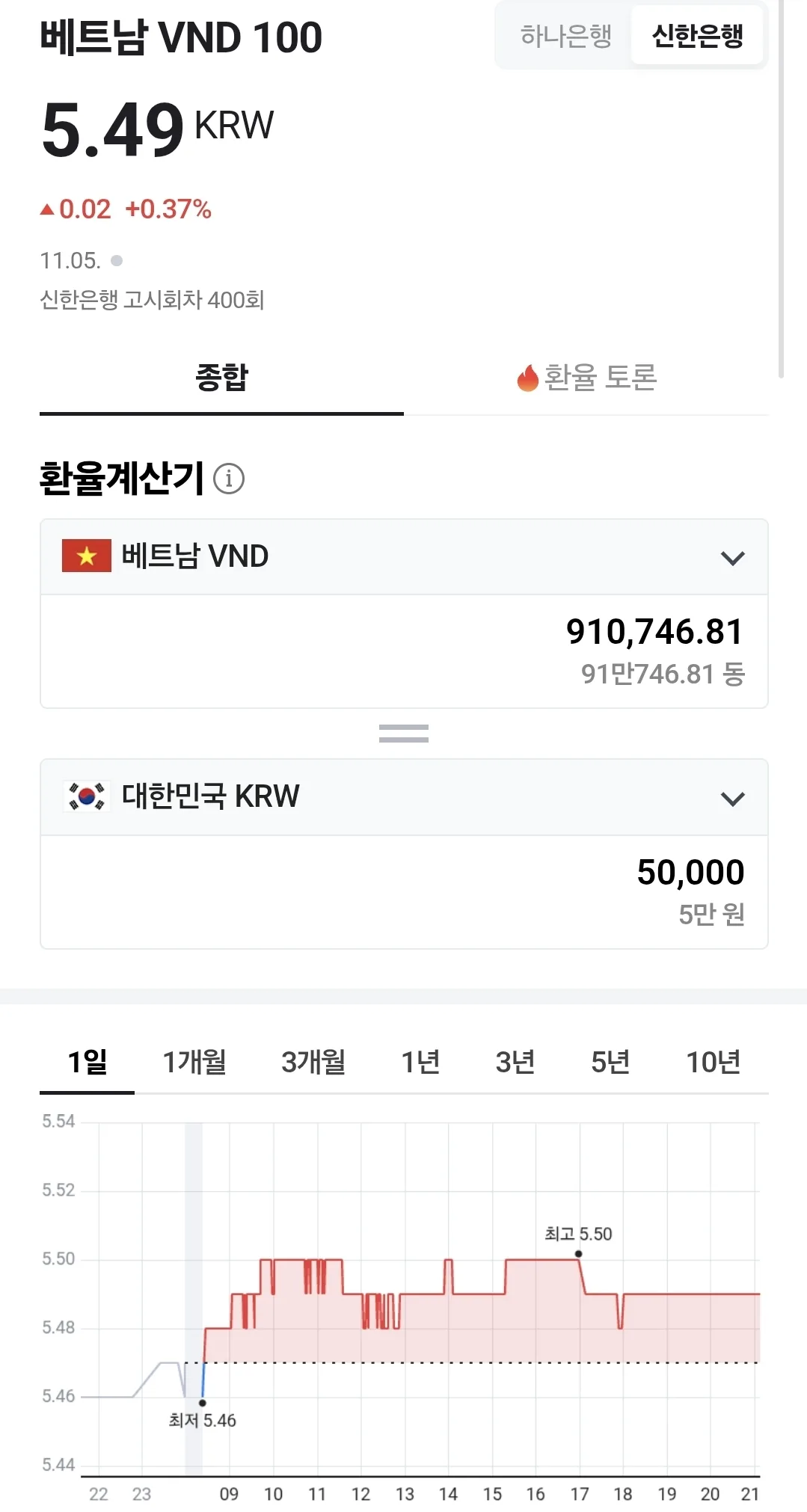The height and width of the screenshot is (1512, 807).
Task: Click the page scrollbar on right edge
Action: [782, 187]
